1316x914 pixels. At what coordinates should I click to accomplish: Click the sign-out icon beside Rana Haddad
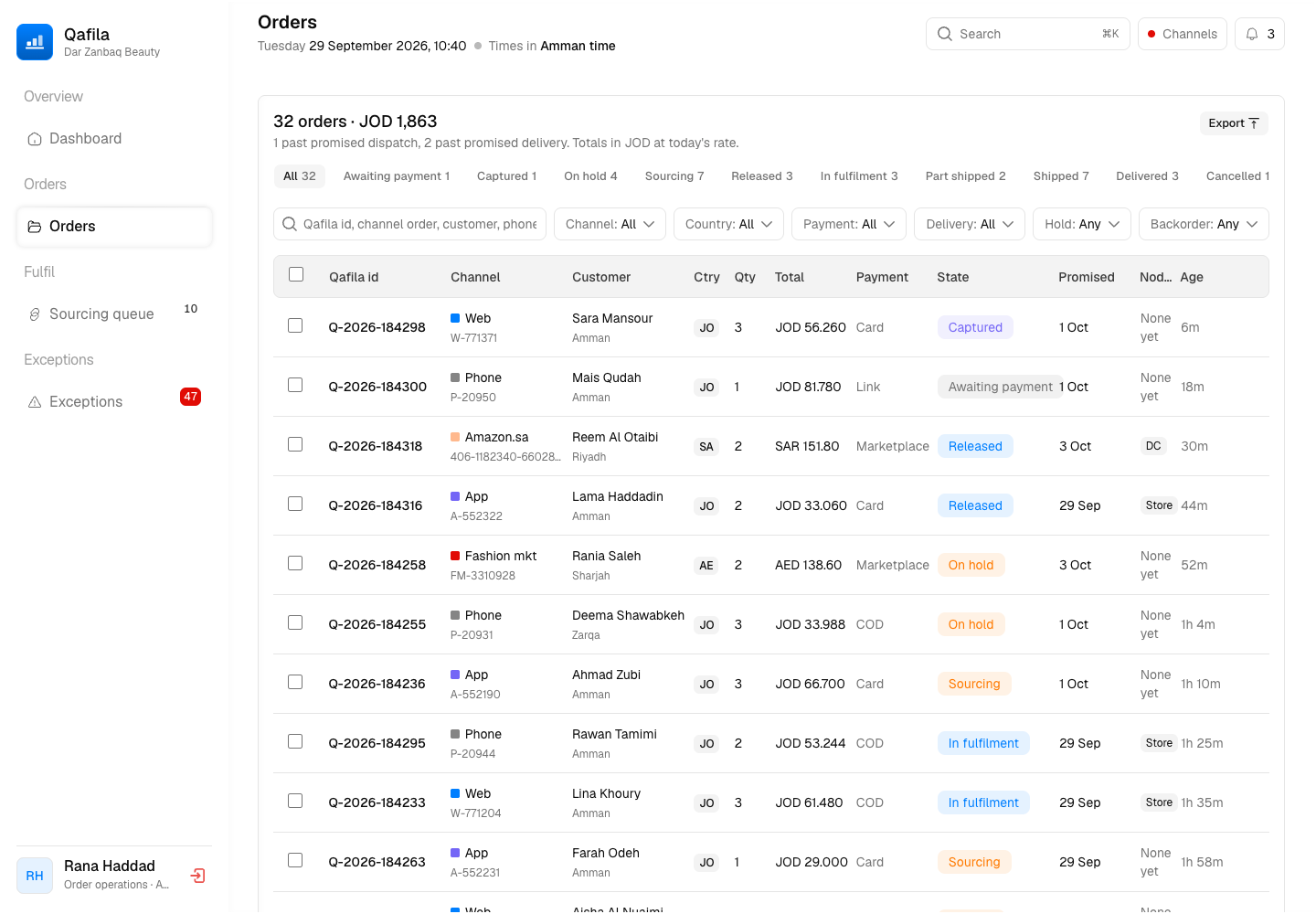tap(197, 876)
